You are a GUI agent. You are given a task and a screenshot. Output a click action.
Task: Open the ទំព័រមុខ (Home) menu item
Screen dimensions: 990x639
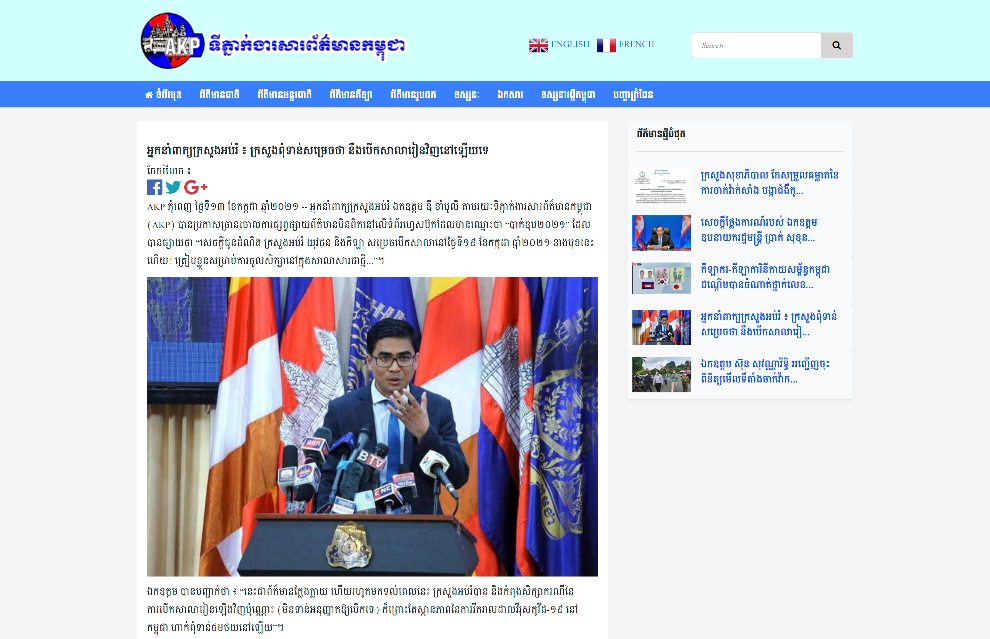(163, 94)
